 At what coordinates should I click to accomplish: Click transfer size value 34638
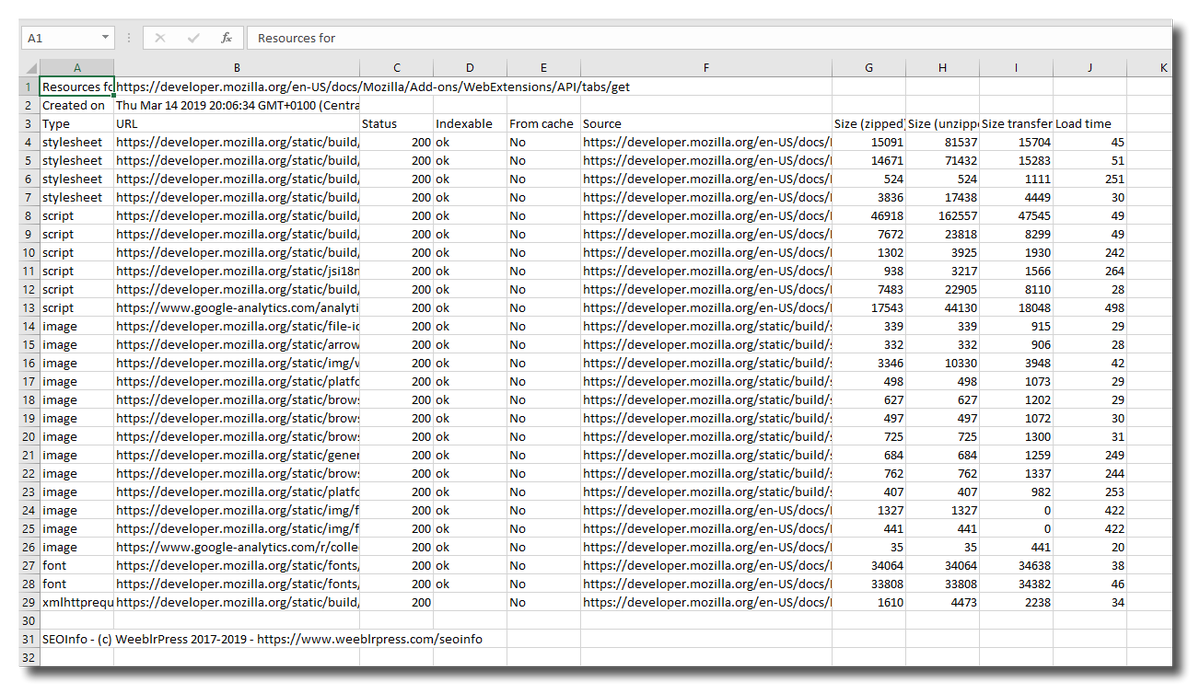pyautogui.click(x=1016, y=565)
